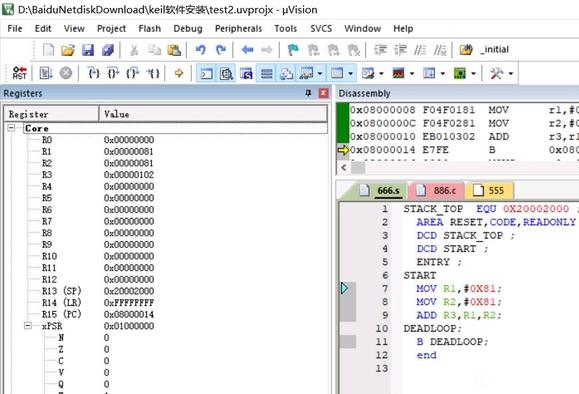Open the Tools menu
579x394 pixels.
pyautogui.click(x=285, y=28)
